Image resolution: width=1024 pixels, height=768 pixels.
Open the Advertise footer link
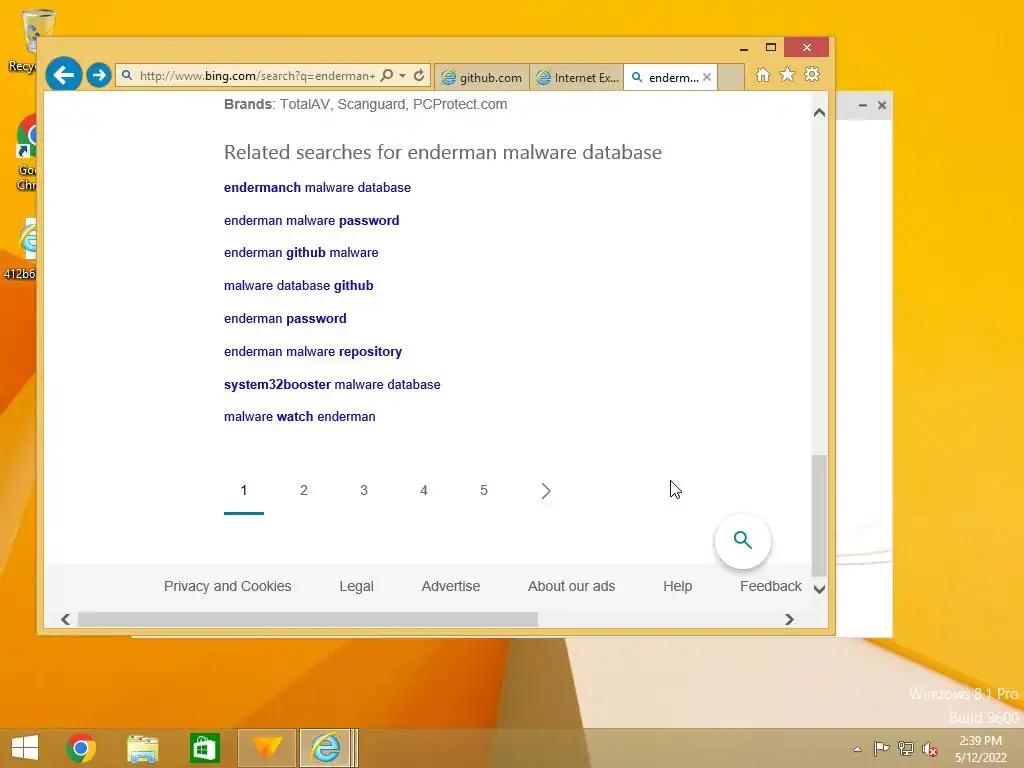[x=451, y=586]
